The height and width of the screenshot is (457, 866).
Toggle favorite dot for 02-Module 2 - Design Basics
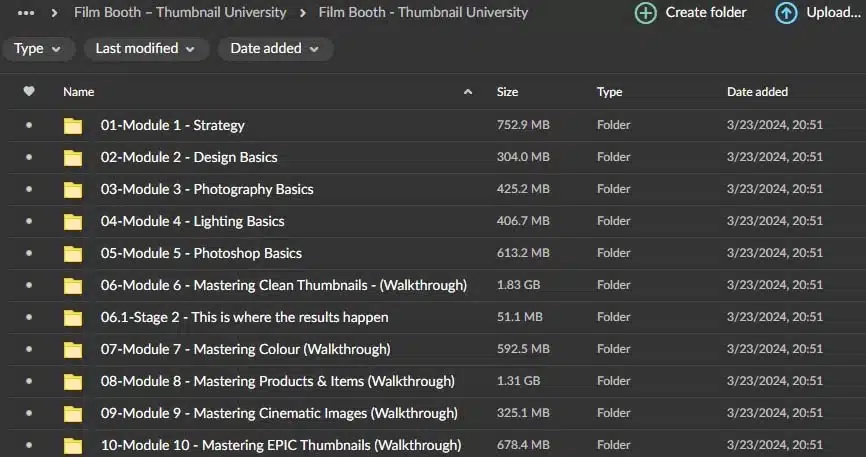[x=29, y=157]
